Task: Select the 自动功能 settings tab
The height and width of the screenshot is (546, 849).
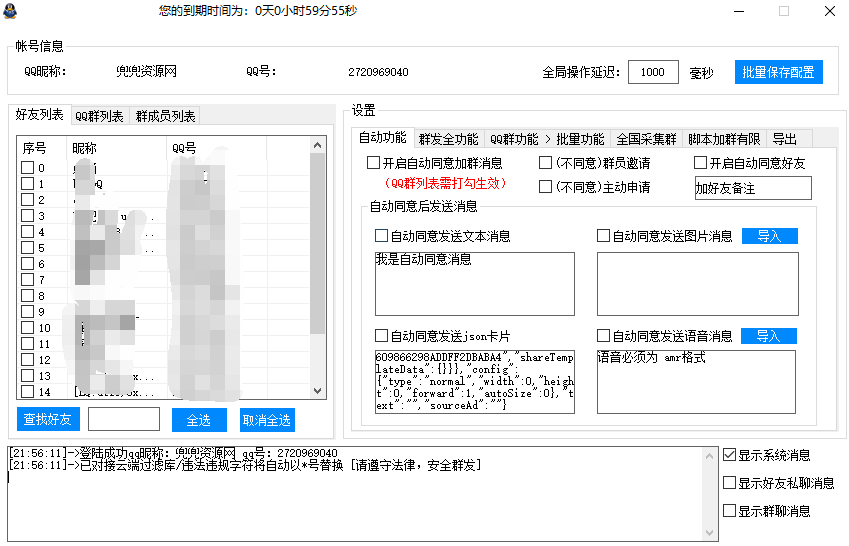Action: pyautogui.click(x=382, y=138)
